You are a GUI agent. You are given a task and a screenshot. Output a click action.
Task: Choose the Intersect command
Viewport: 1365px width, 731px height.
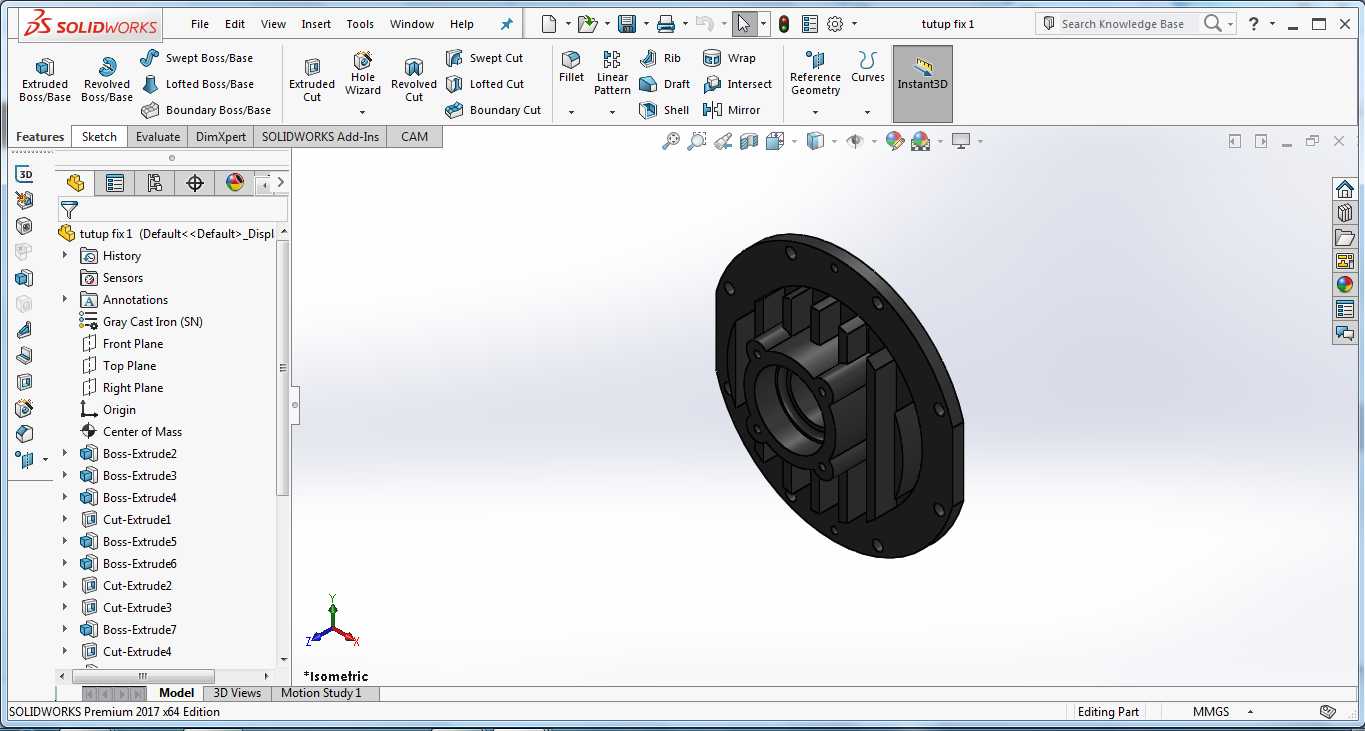click(738, 84)
